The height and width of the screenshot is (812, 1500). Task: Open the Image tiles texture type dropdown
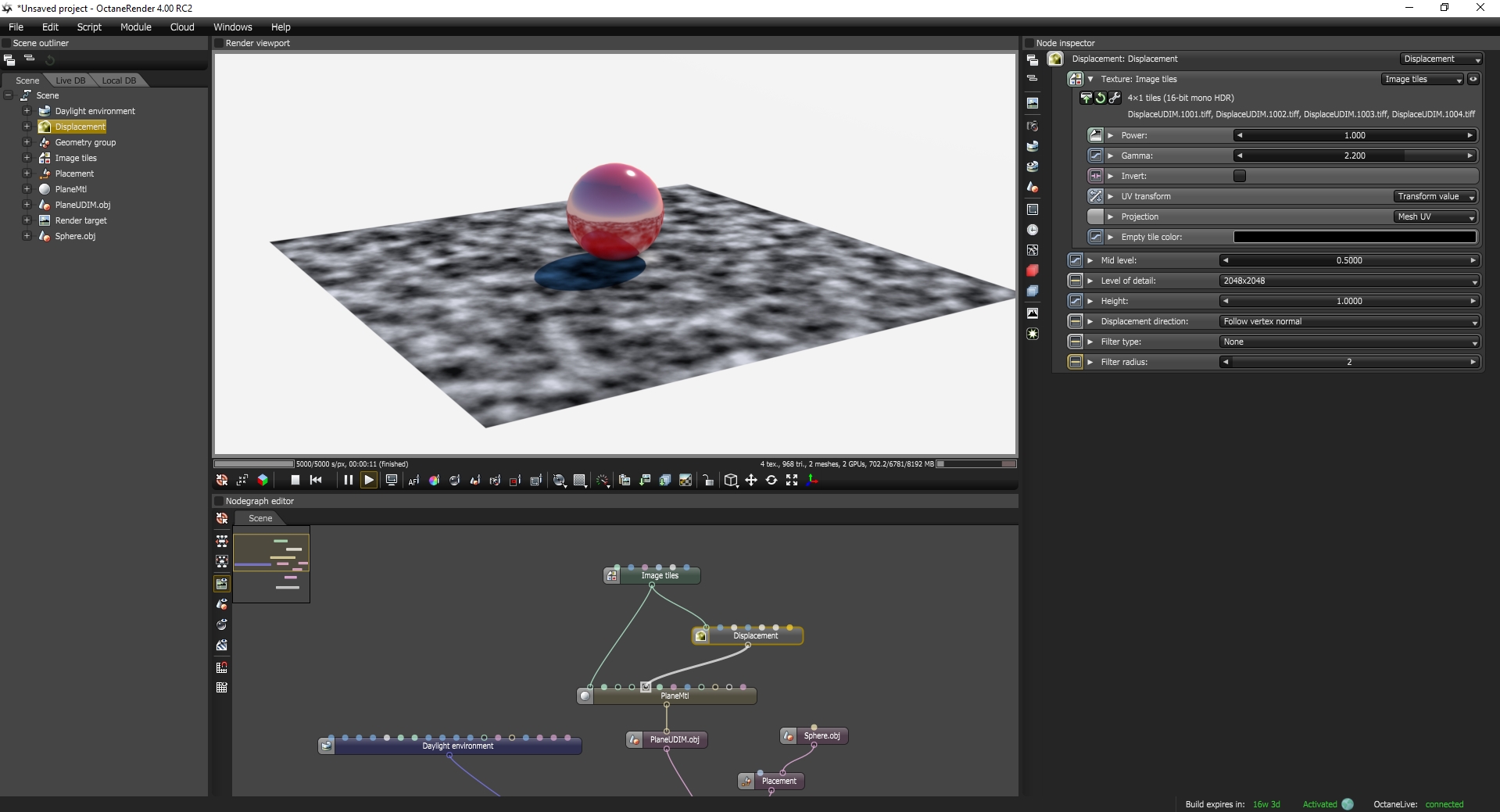point(1422,79)
